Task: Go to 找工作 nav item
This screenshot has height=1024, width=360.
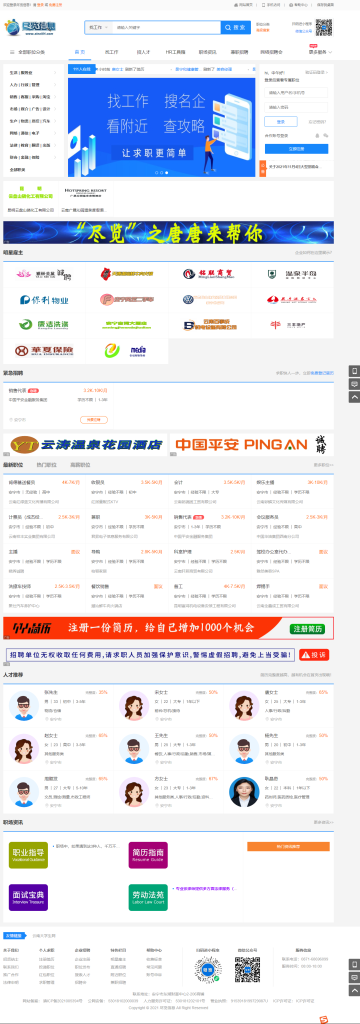Action: click(x=112, y=52)
